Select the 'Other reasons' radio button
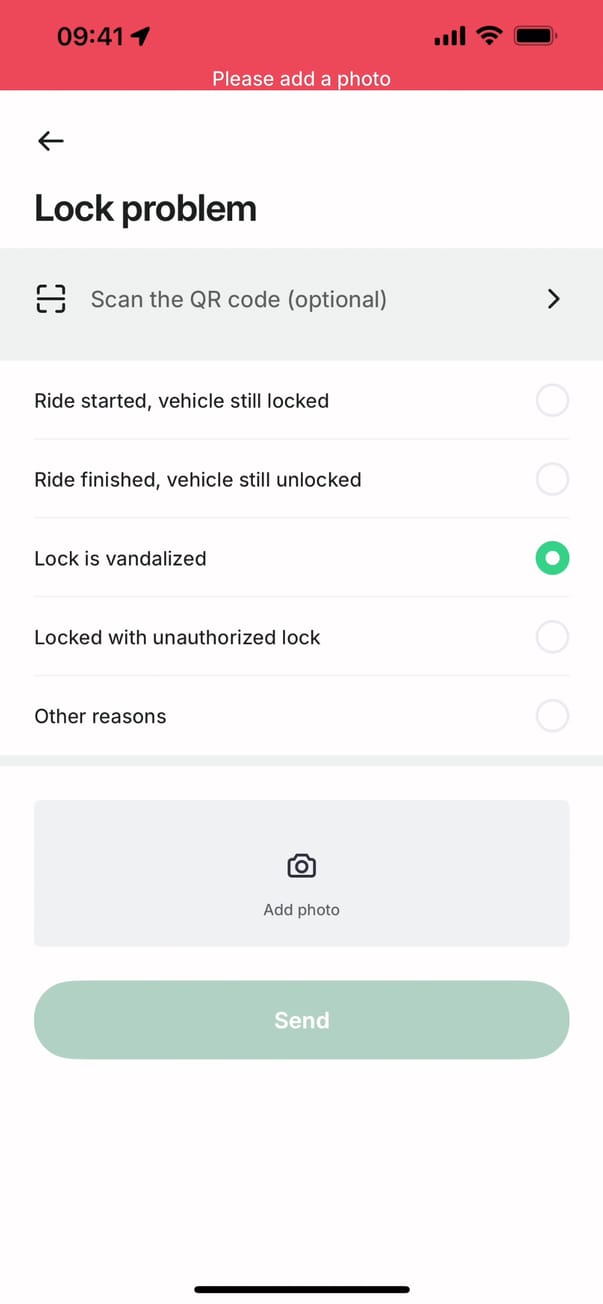Viewport: 603px width, 1304px height. tap(552, 716)
